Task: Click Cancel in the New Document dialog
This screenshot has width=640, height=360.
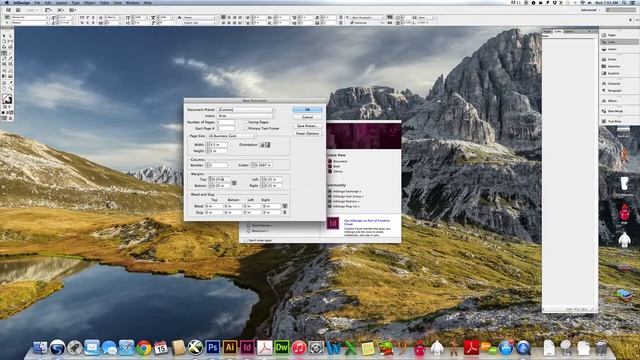Action: coord(307,117)
